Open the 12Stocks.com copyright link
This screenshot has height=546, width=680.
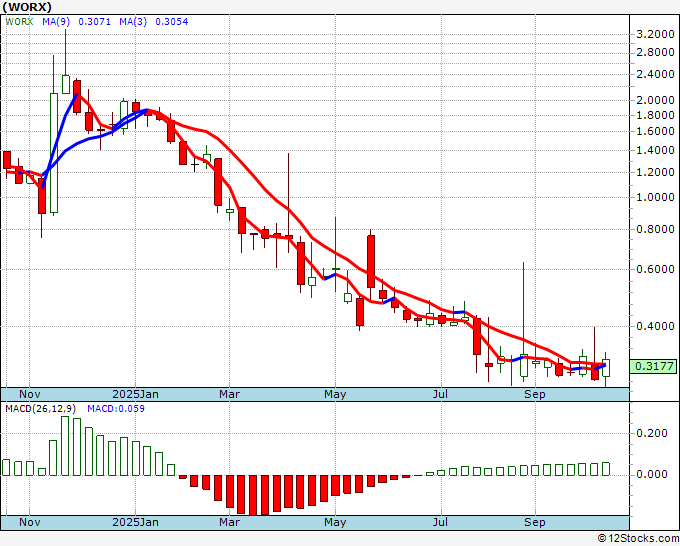[x=638, y=539]
